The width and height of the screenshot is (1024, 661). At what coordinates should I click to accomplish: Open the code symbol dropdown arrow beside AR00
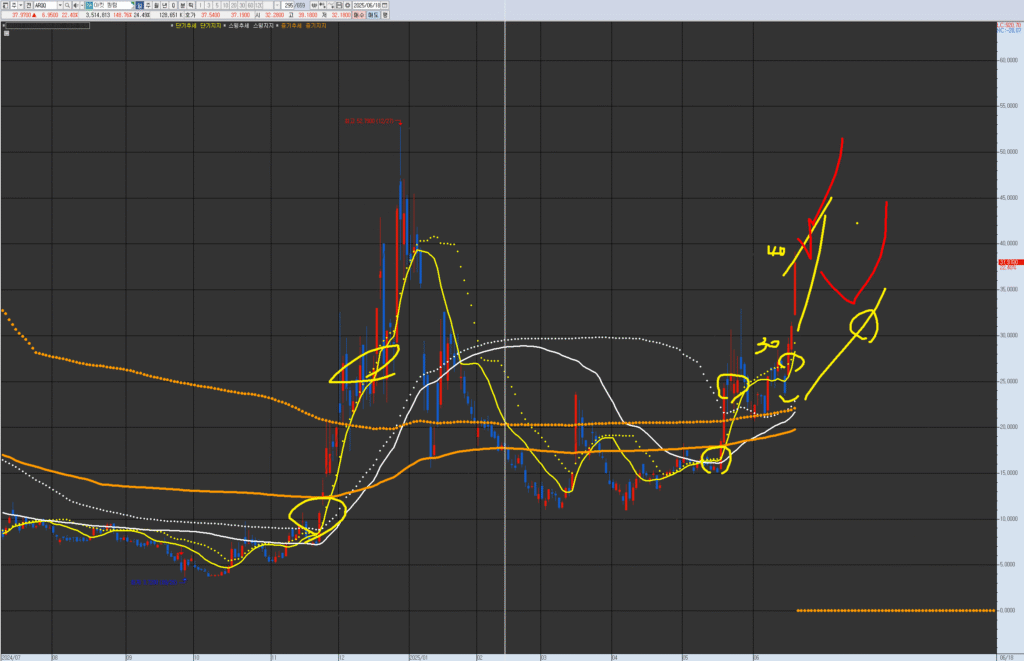coord(60,5)
